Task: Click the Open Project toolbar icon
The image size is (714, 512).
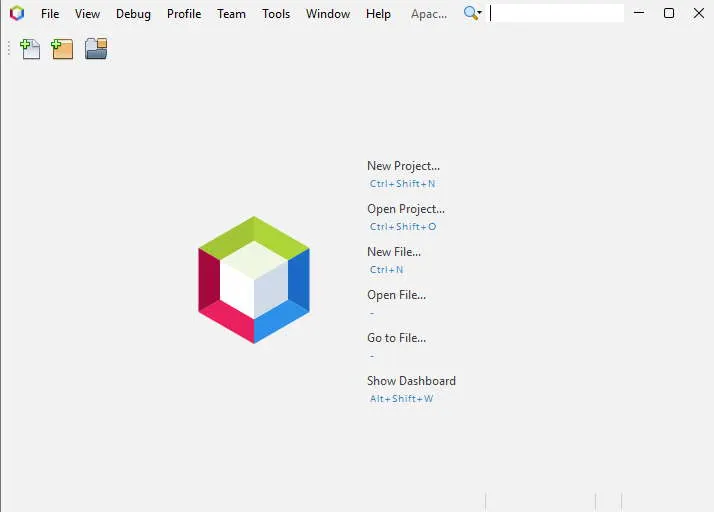Action: click(x=96, y=49)
